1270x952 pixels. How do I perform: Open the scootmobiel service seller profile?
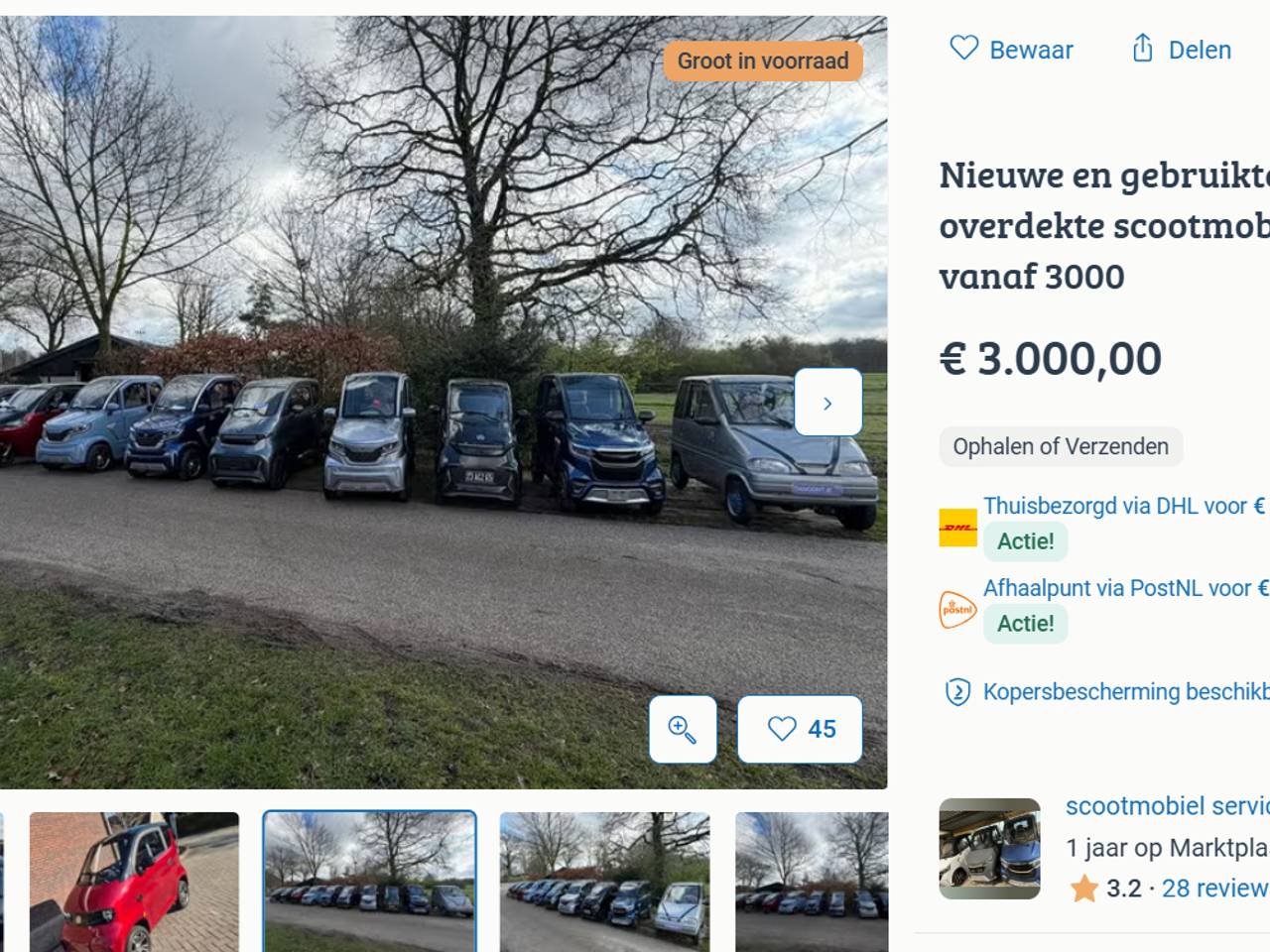tap(1168, 806)
